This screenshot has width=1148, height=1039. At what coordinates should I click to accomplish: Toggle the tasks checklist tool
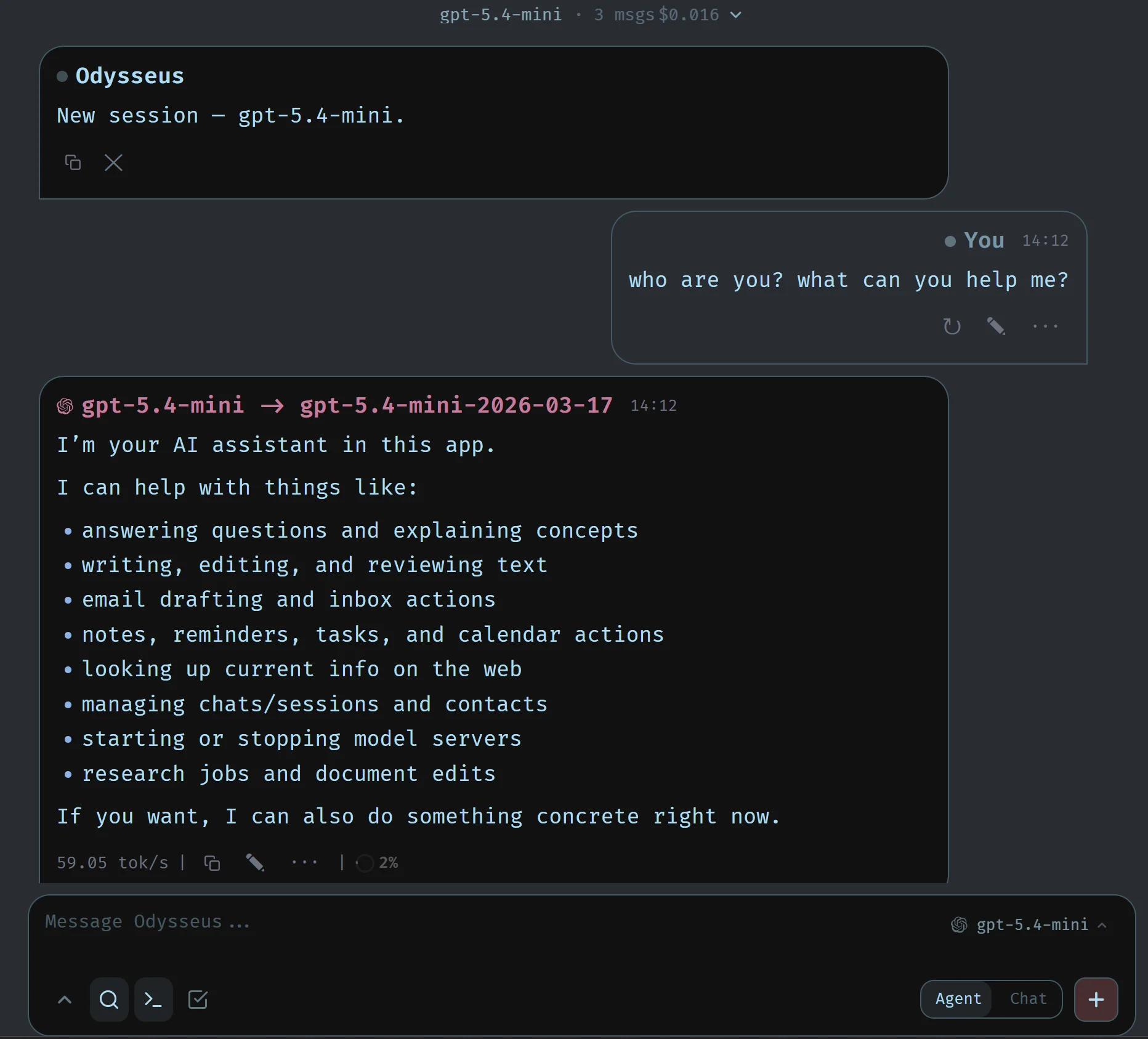[x=198, y=1000]
